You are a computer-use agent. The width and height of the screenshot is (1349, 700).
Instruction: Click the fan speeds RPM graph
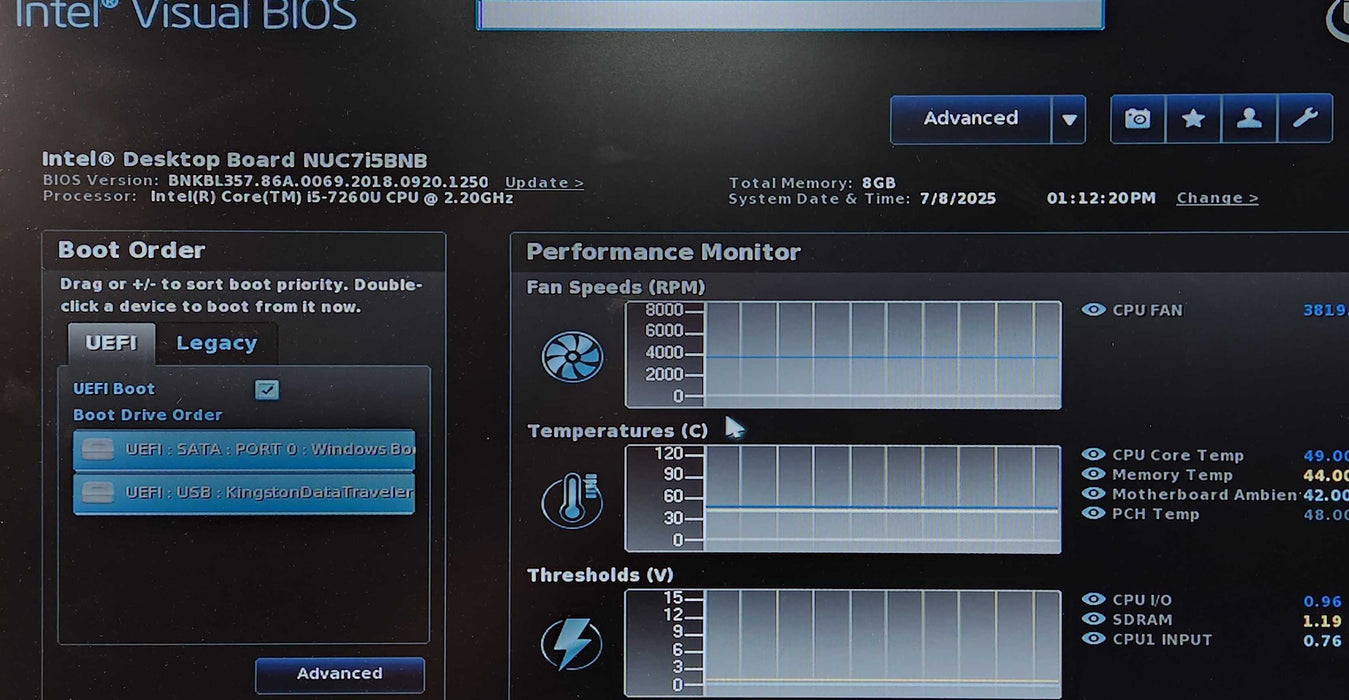(843, 354)
